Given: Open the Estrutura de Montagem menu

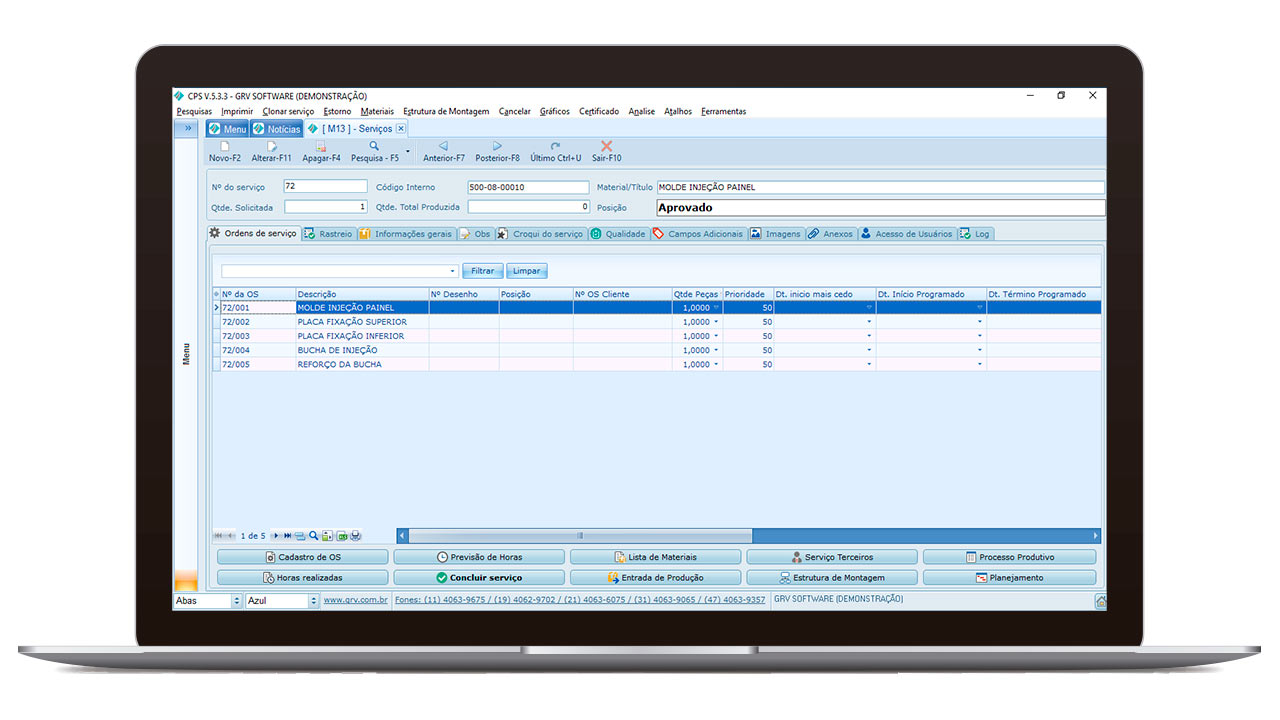Looking at the screenshot, I should pyautogui.click(x=446, y=111).
